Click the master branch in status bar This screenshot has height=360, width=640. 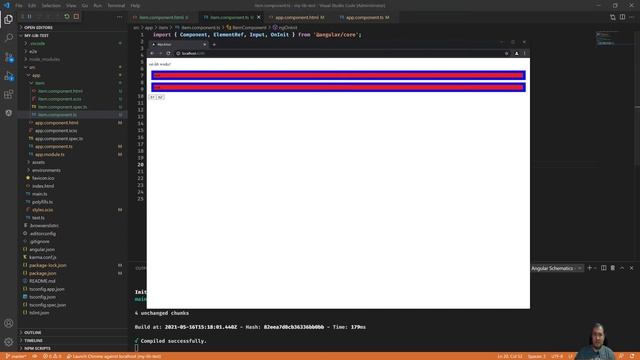(x=16, y=356)
